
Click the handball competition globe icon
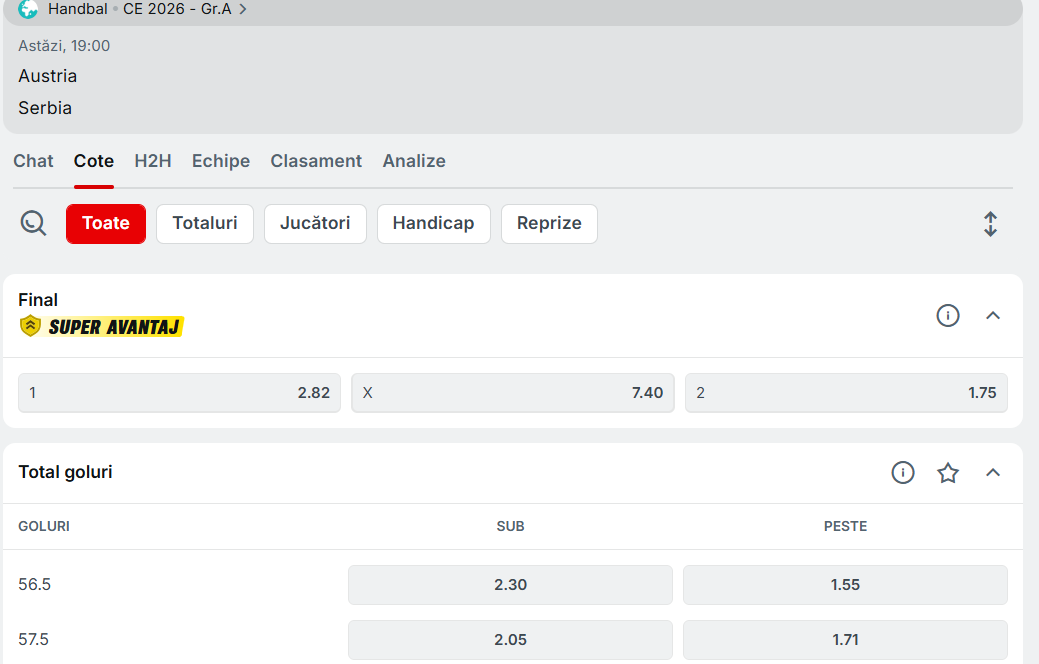28,9
